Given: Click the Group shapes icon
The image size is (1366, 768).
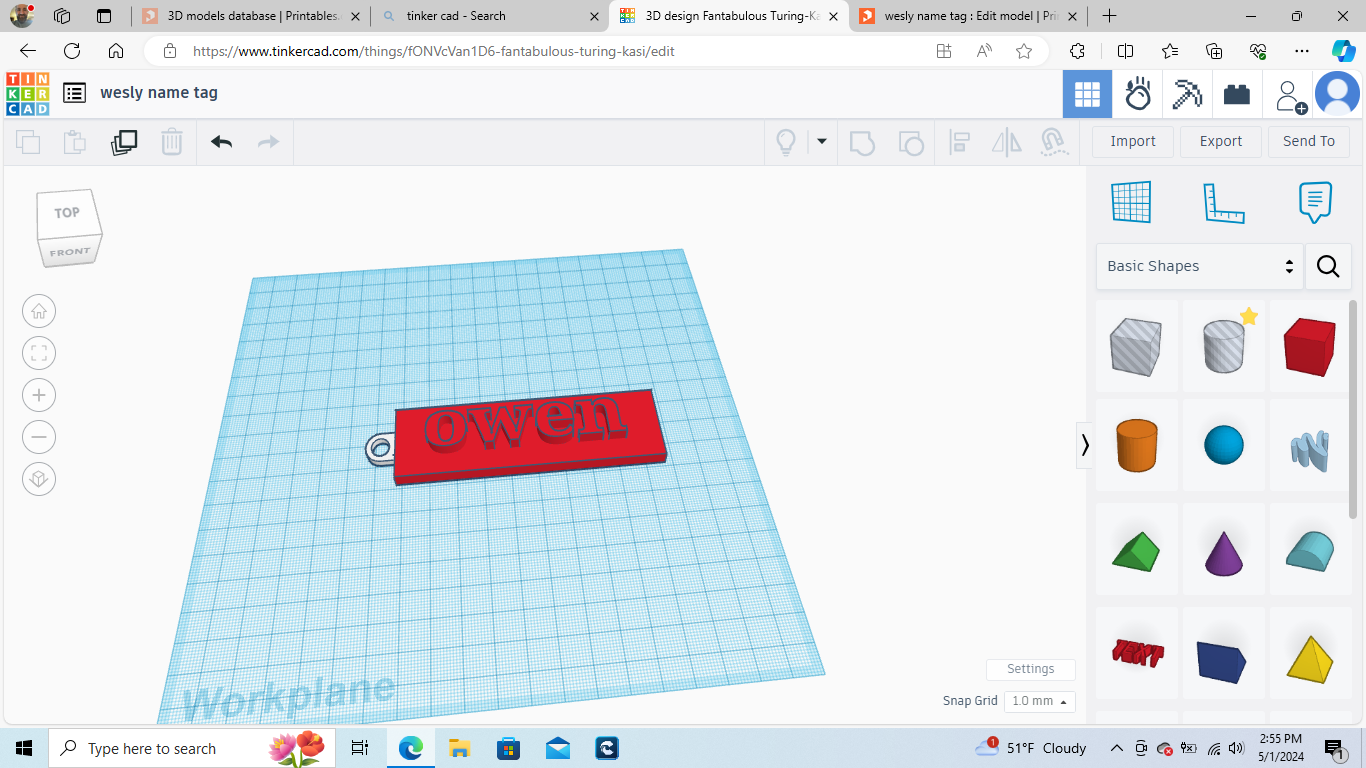Looking at the screenshot, I should coord(862,142).
